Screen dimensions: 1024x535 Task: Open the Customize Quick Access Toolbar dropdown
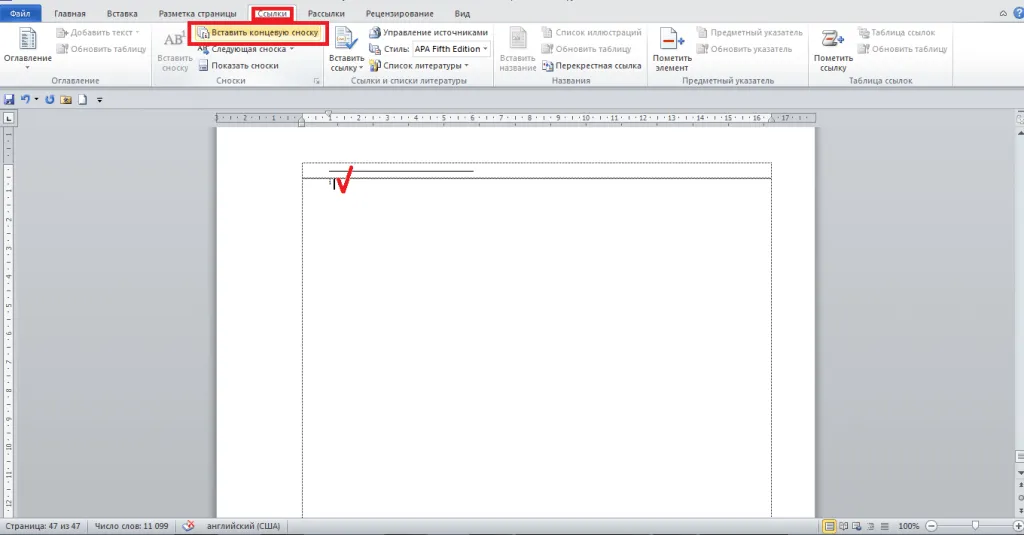click(100, 100)
